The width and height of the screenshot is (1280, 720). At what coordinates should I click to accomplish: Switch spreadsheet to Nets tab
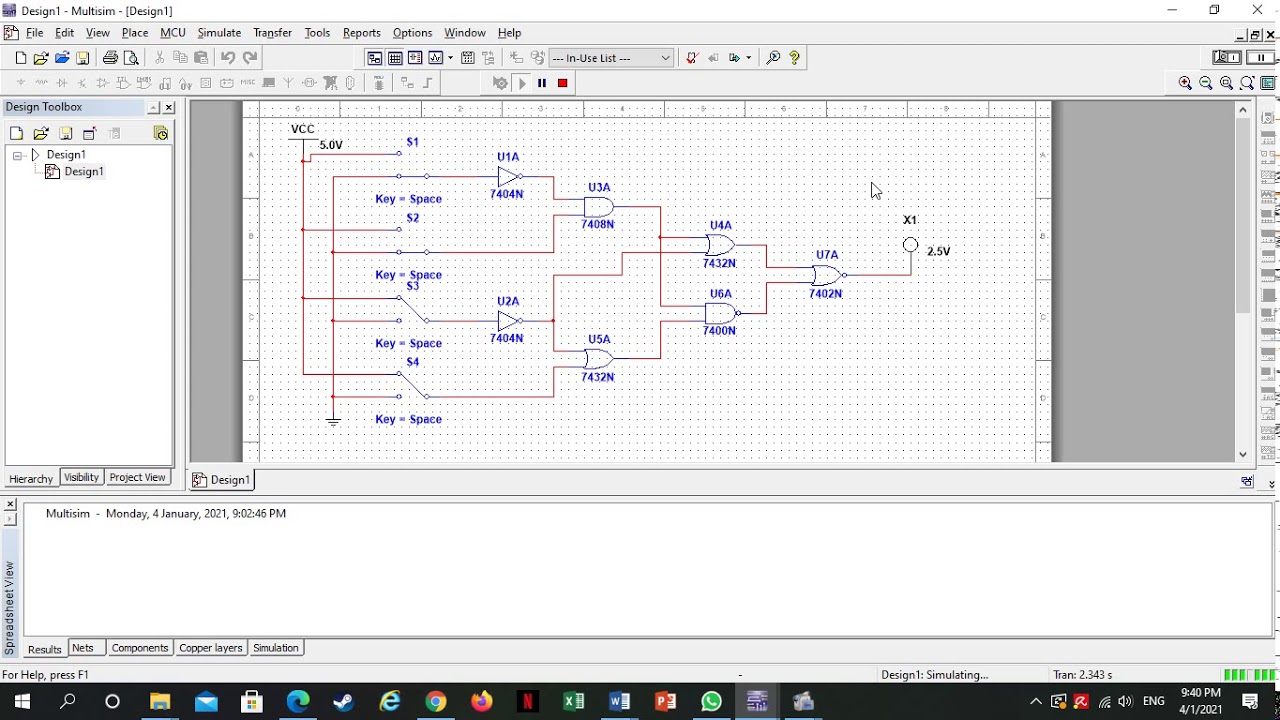click(83, 648)
